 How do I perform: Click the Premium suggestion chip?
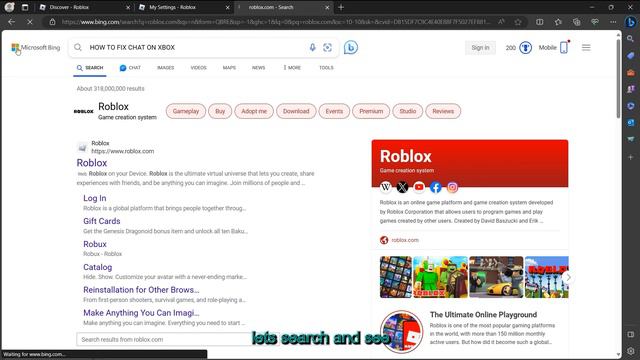click(371, 111)
